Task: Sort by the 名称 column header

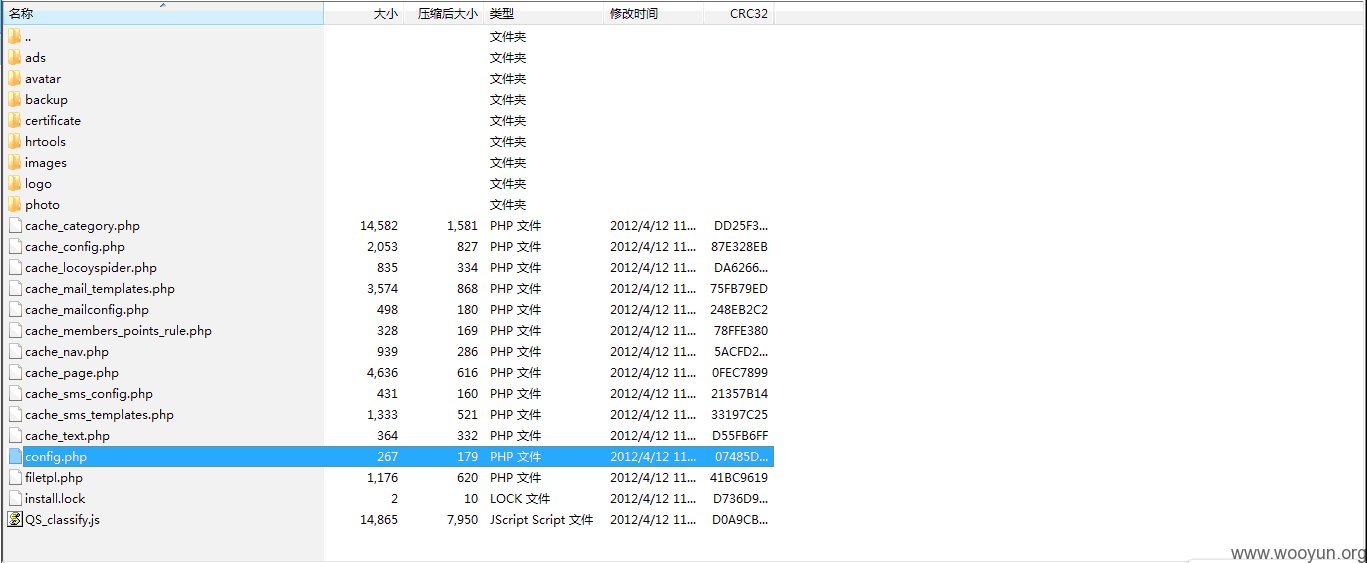Action: coord(162,13)
